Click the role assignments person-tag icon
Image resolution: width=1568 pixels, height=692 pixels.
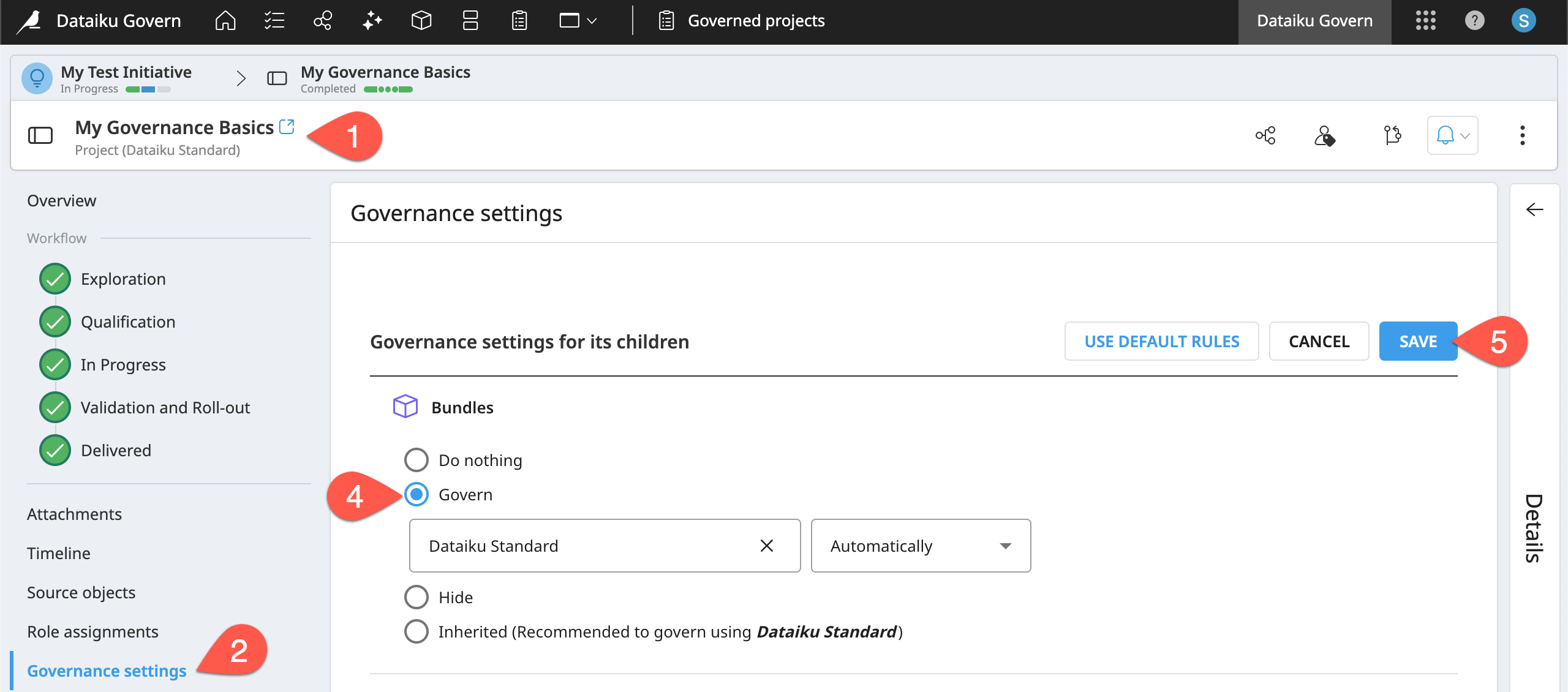(x=1324, y=135)
